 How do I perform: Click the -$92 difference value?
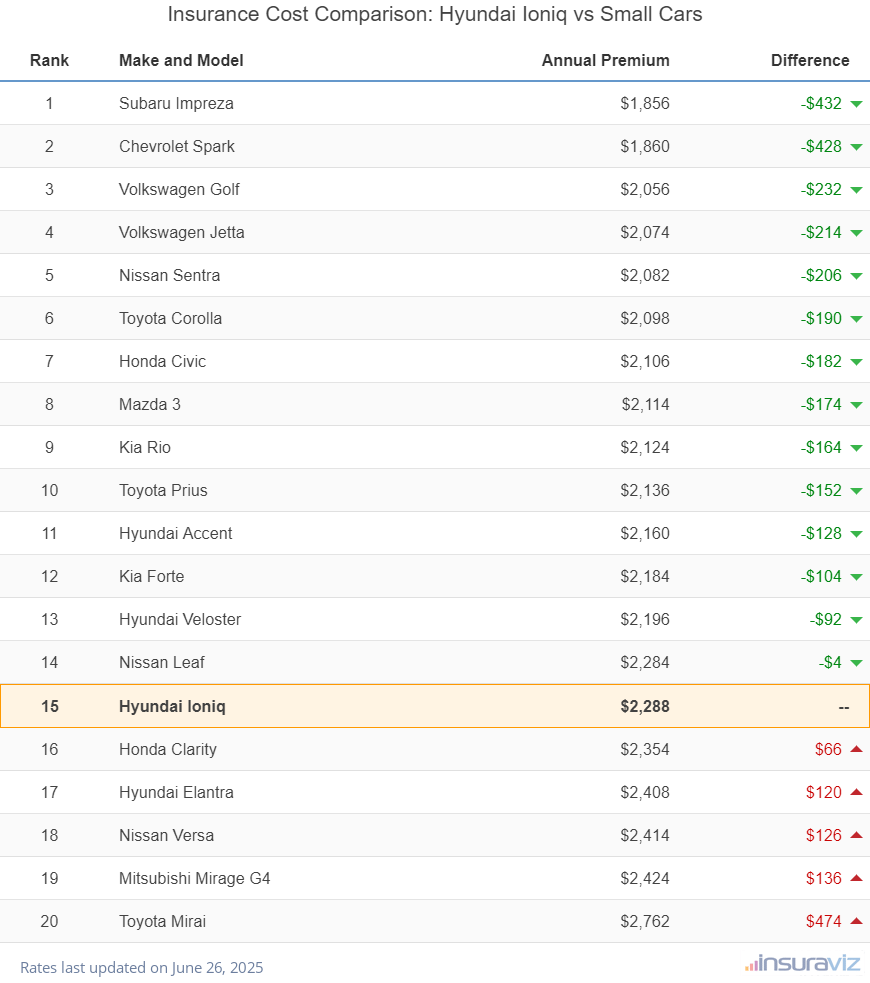point(825,619)
